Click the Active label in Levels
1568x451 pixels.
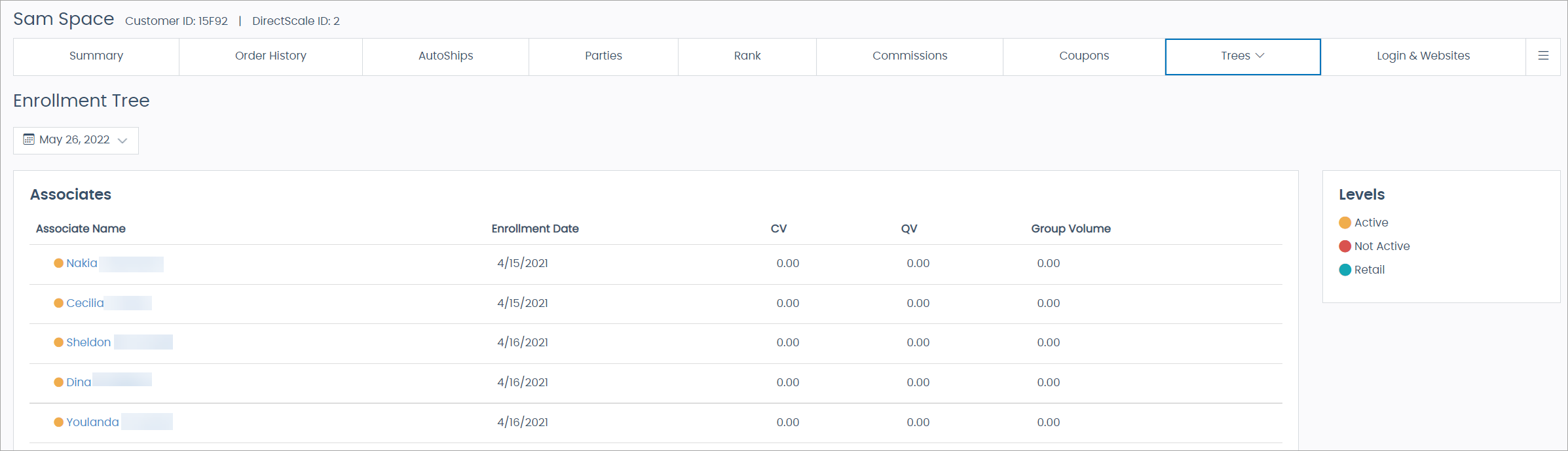click(1372, 223)
